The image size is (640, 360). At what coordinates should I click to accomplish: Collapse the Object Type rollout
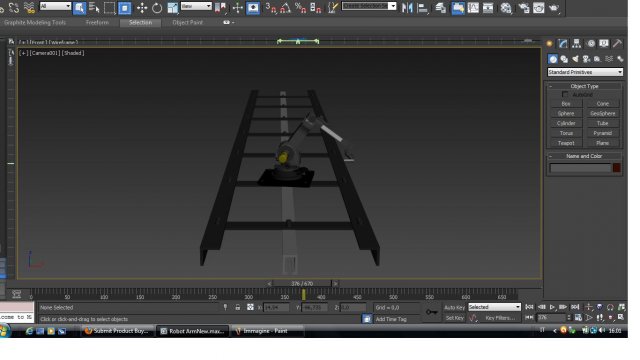pyautogui.click(x=584, y=86)
